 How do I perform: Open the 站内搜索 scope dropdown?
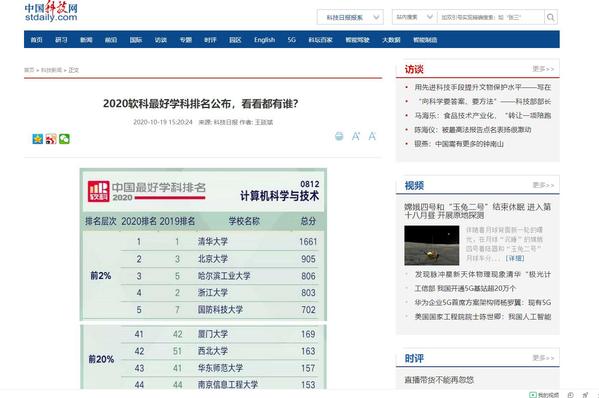point(414,17)
